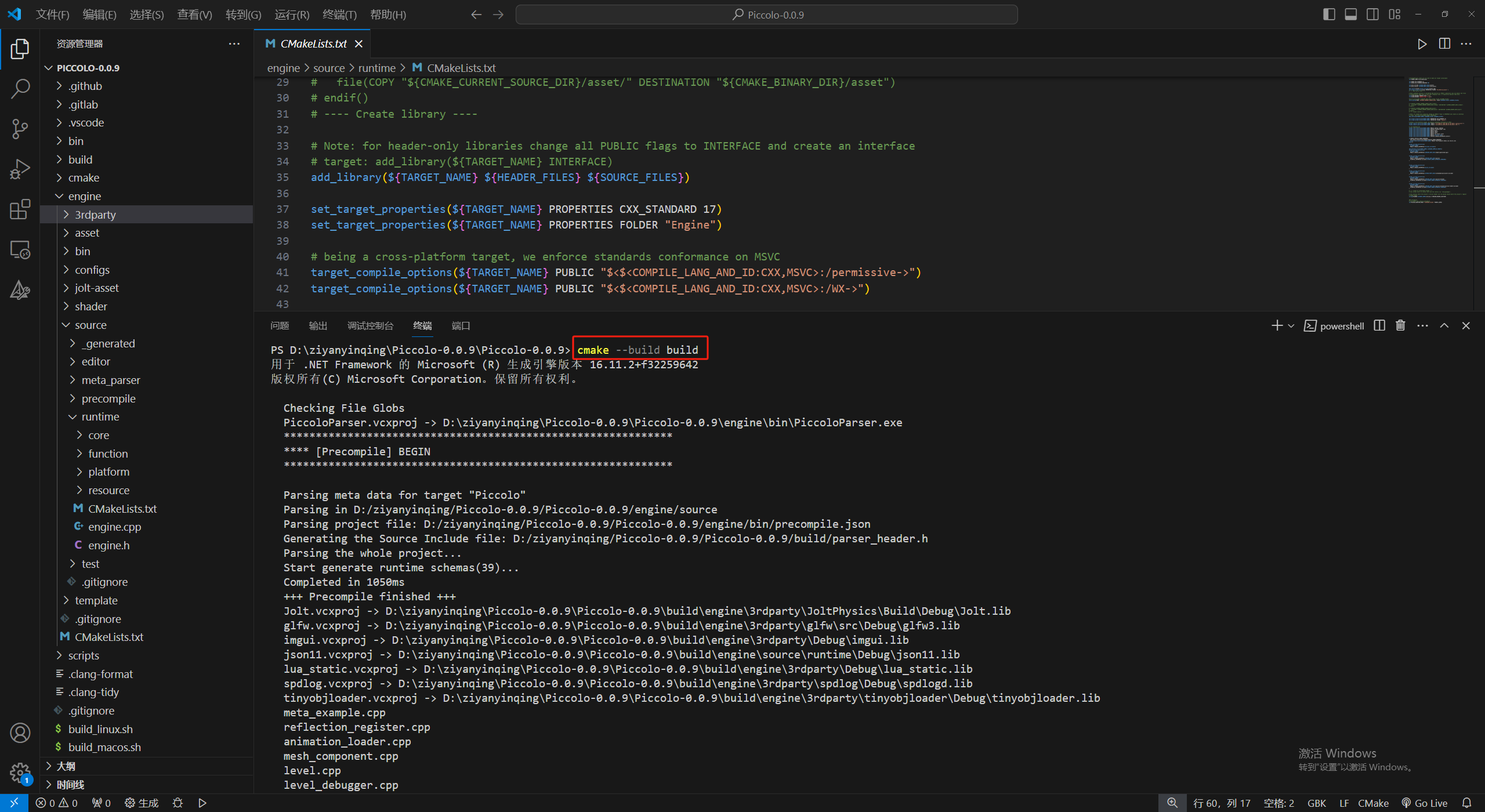
Task: Toggle the secondary sidebar layout button
Action: click(1372, 14)
